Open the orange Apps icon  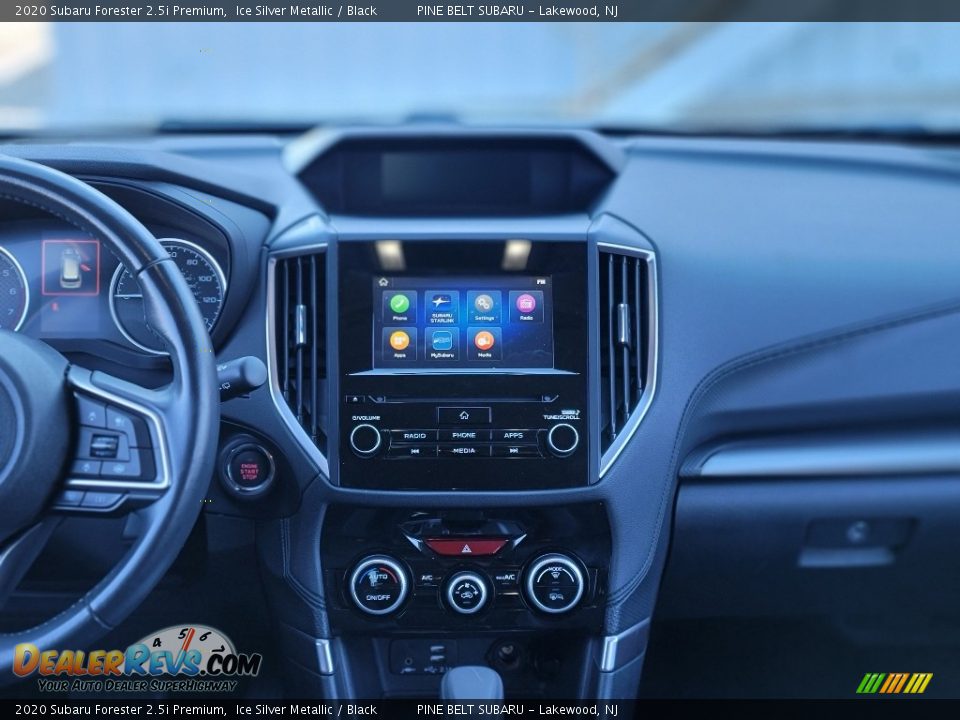click(399, 342)
